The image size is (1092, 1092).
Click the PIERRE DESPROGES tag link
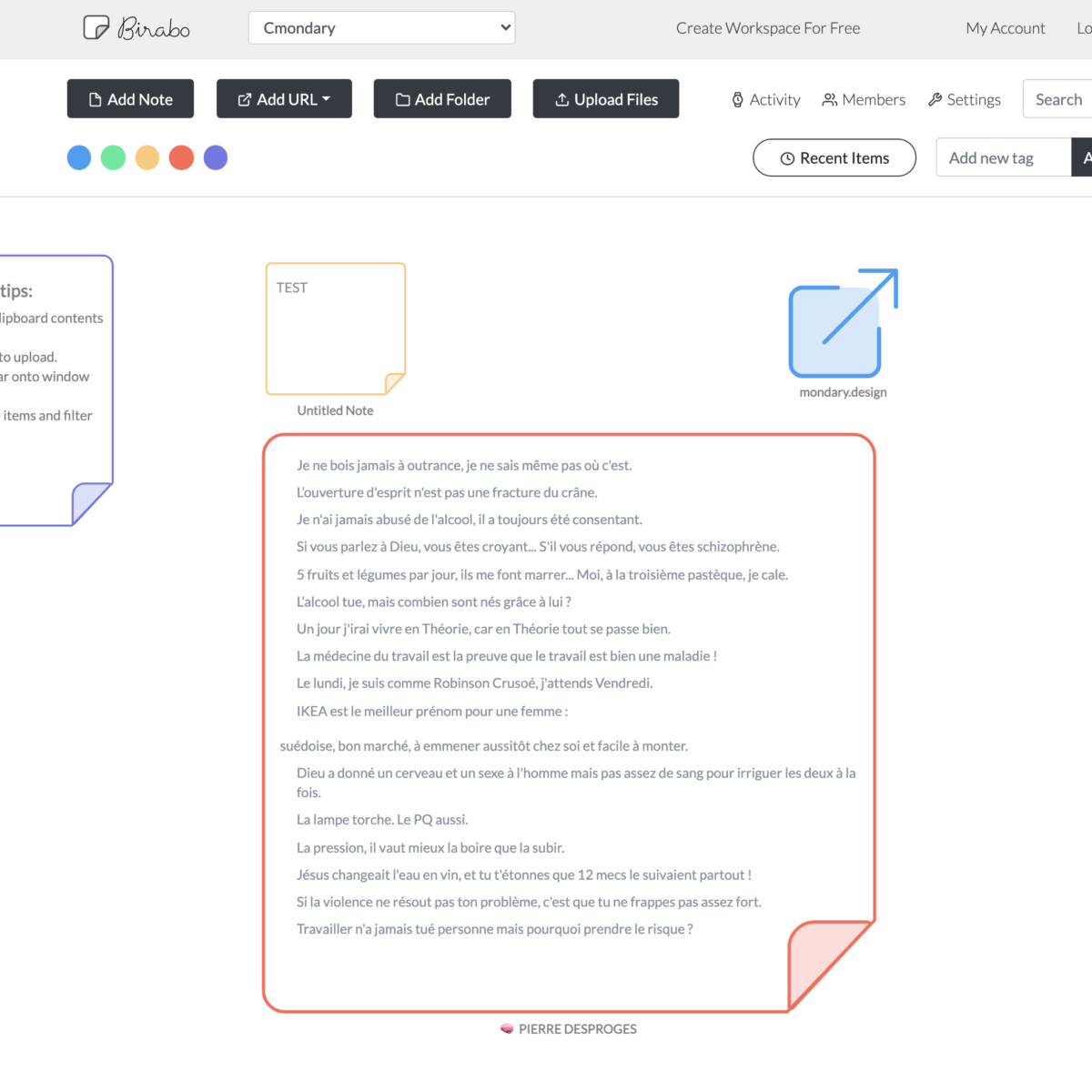click(568, 1028)
